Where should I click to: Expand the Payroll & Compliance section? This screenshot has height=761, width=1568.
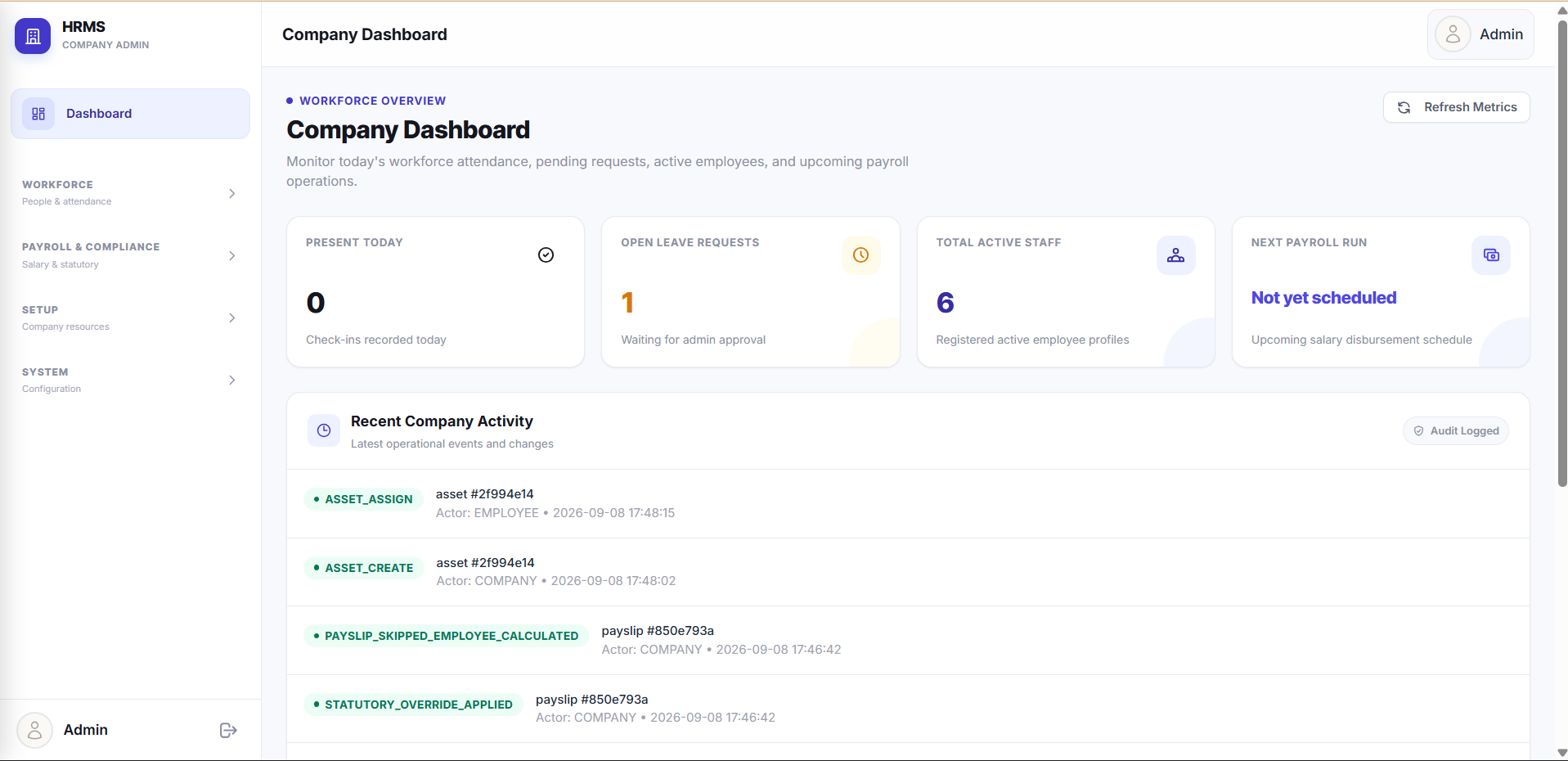(x=130, y=255)
